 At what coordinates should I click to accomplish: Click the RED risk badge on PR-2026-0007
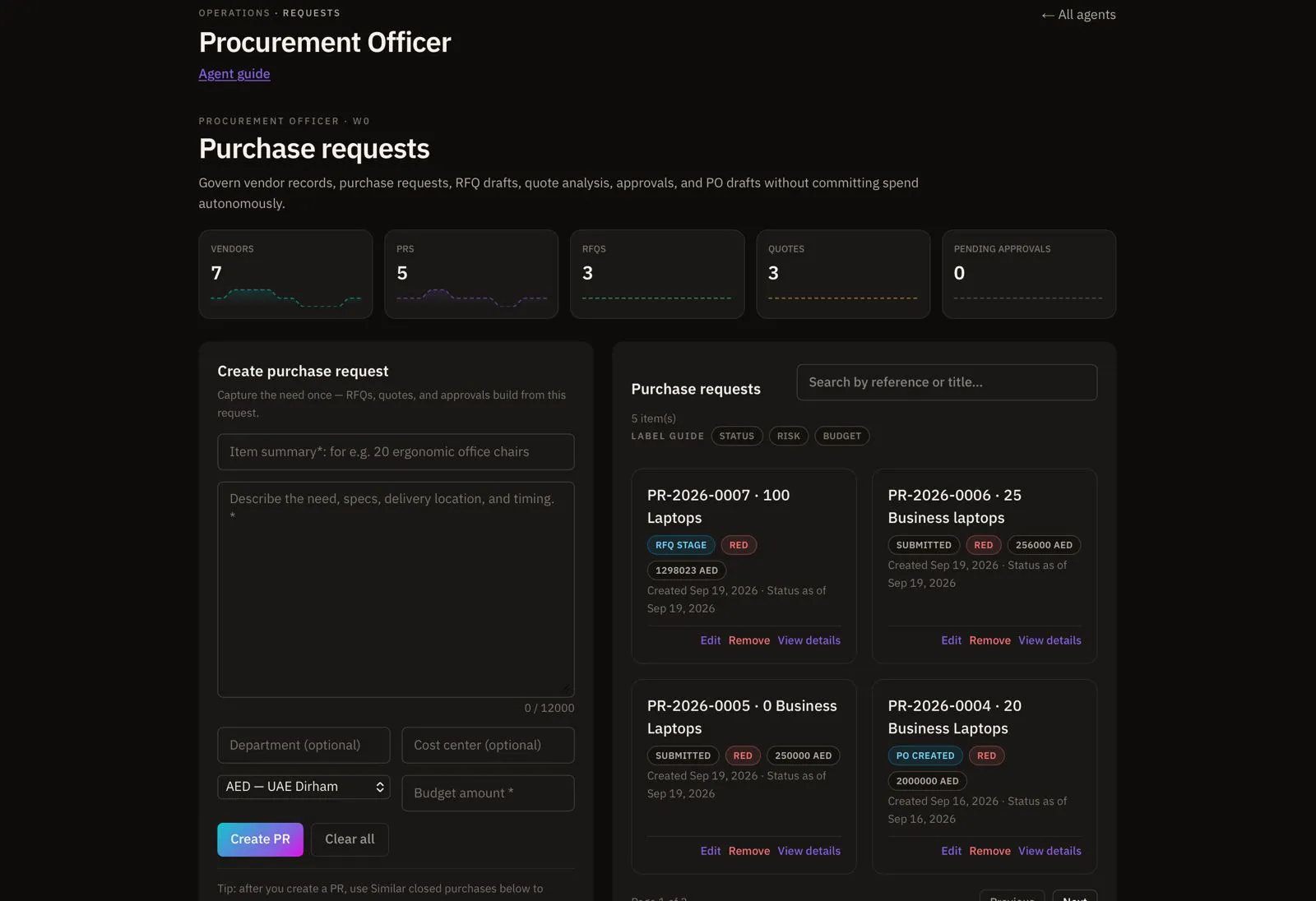click(x=739, y=545)
